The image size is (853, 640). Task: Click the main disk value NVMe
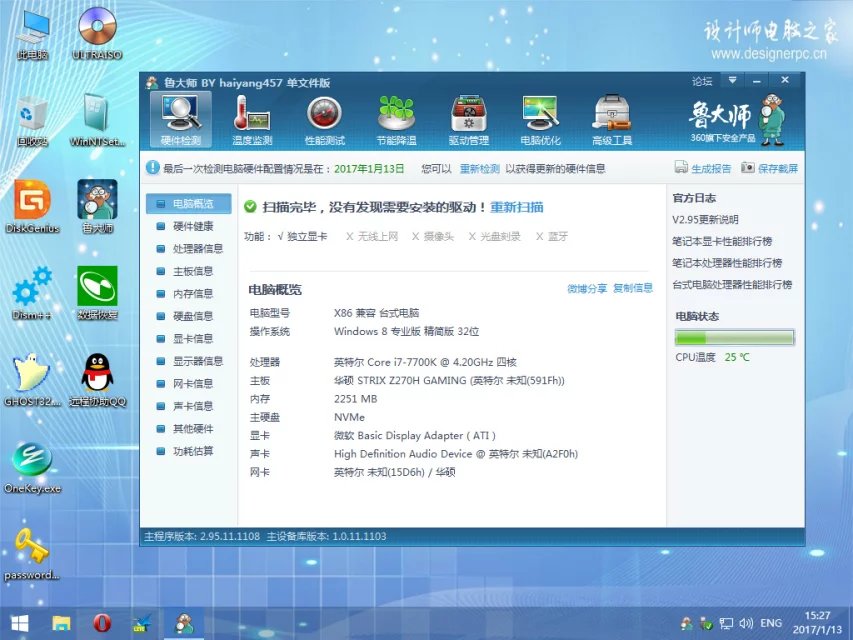[349, 417]
